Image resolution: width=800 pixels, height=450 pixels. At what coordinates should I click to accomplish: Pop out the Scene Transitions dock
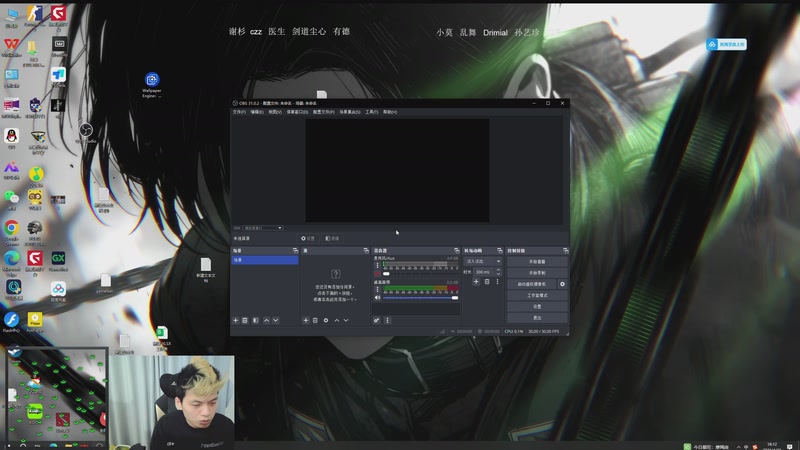[499, 251]
